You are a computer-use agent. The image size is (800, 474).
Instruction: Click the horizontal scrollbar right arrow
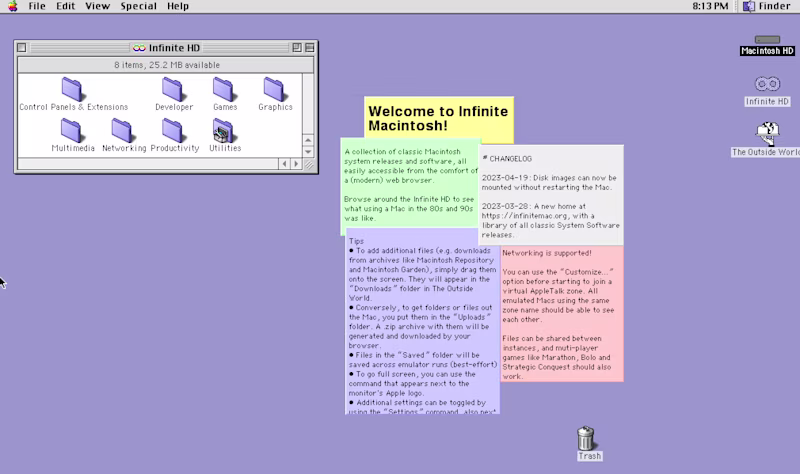coord(296,164)
